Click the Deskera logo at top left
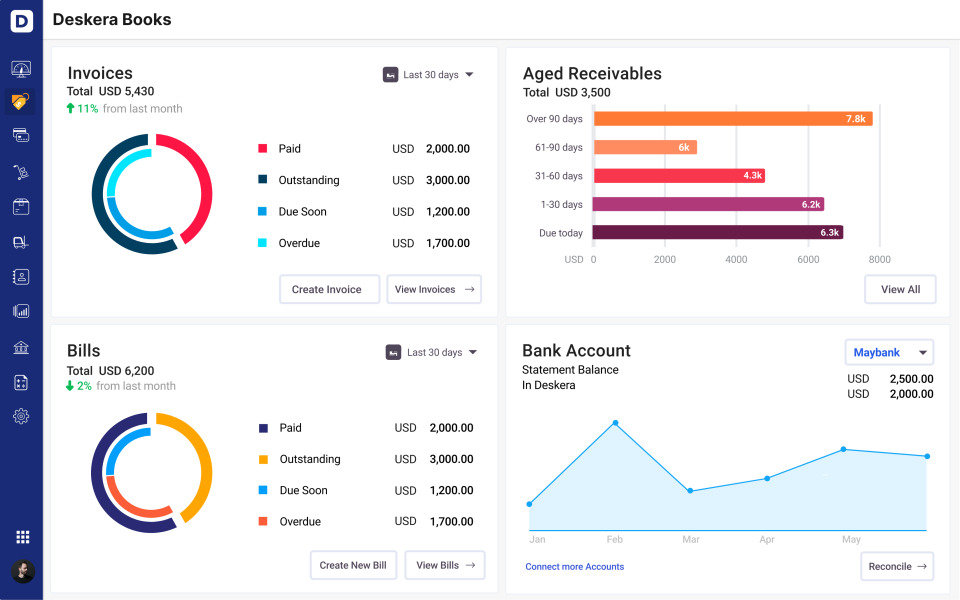The width and height of the screenshot is (960, 600). (x=22, y=20)
